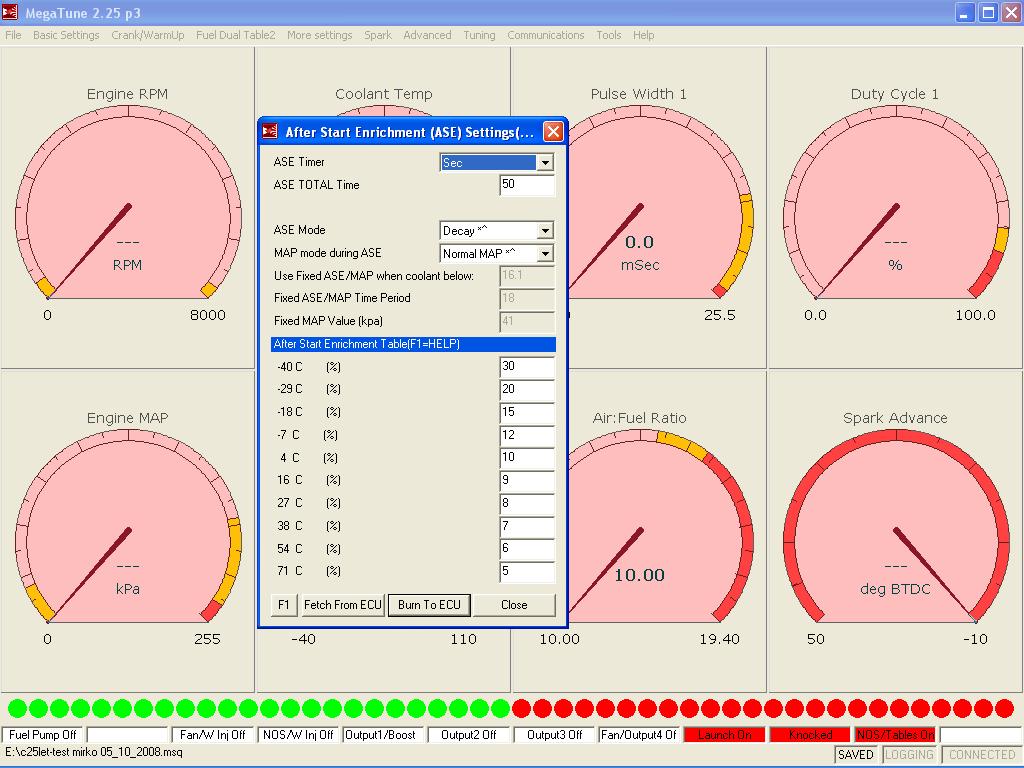Screen dimensions: 1024x768
Task: Click the Output3 Off indicator
Action: click(554, 735)
